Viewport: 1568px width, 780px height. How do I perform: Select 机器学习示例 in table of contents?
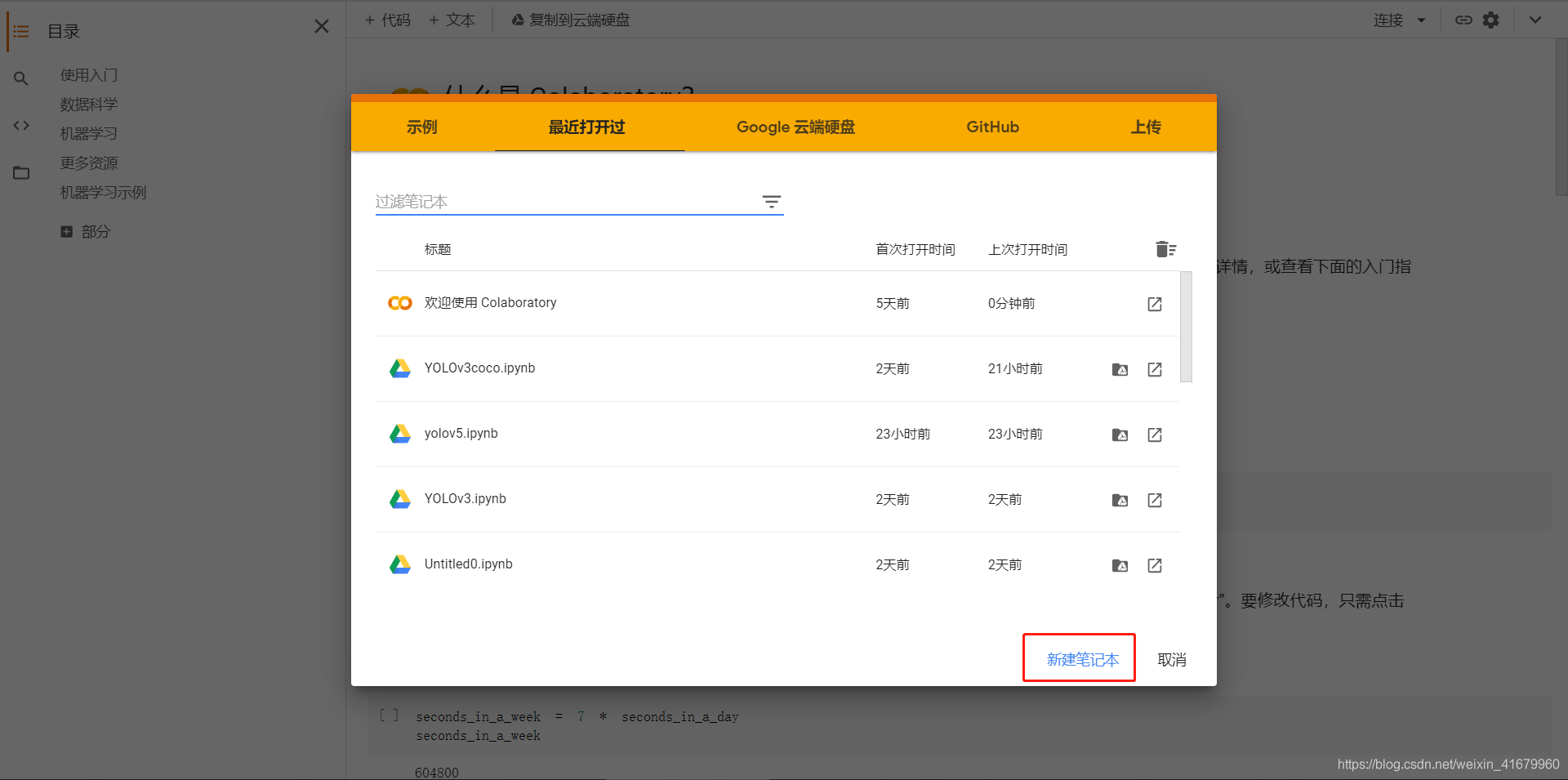point(103,193)
